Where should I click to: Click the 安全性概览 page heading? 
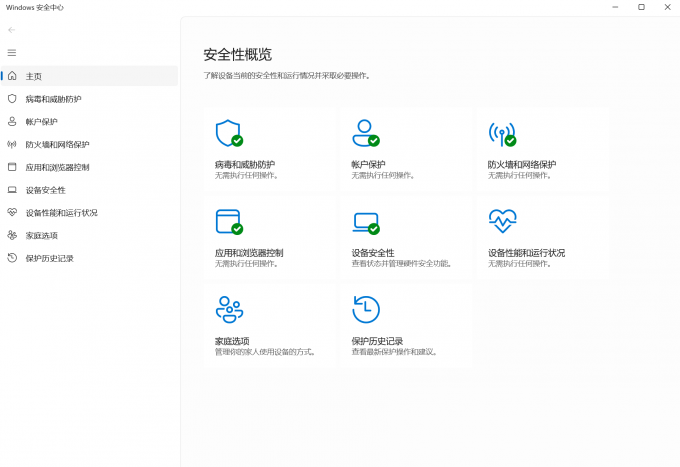pyautogui.click(x=238, y=55)
